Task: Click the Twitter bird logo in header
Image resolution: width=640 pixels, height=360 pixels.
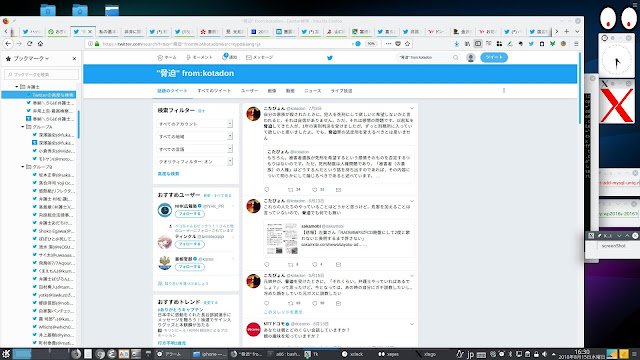Action: point(330,58)
